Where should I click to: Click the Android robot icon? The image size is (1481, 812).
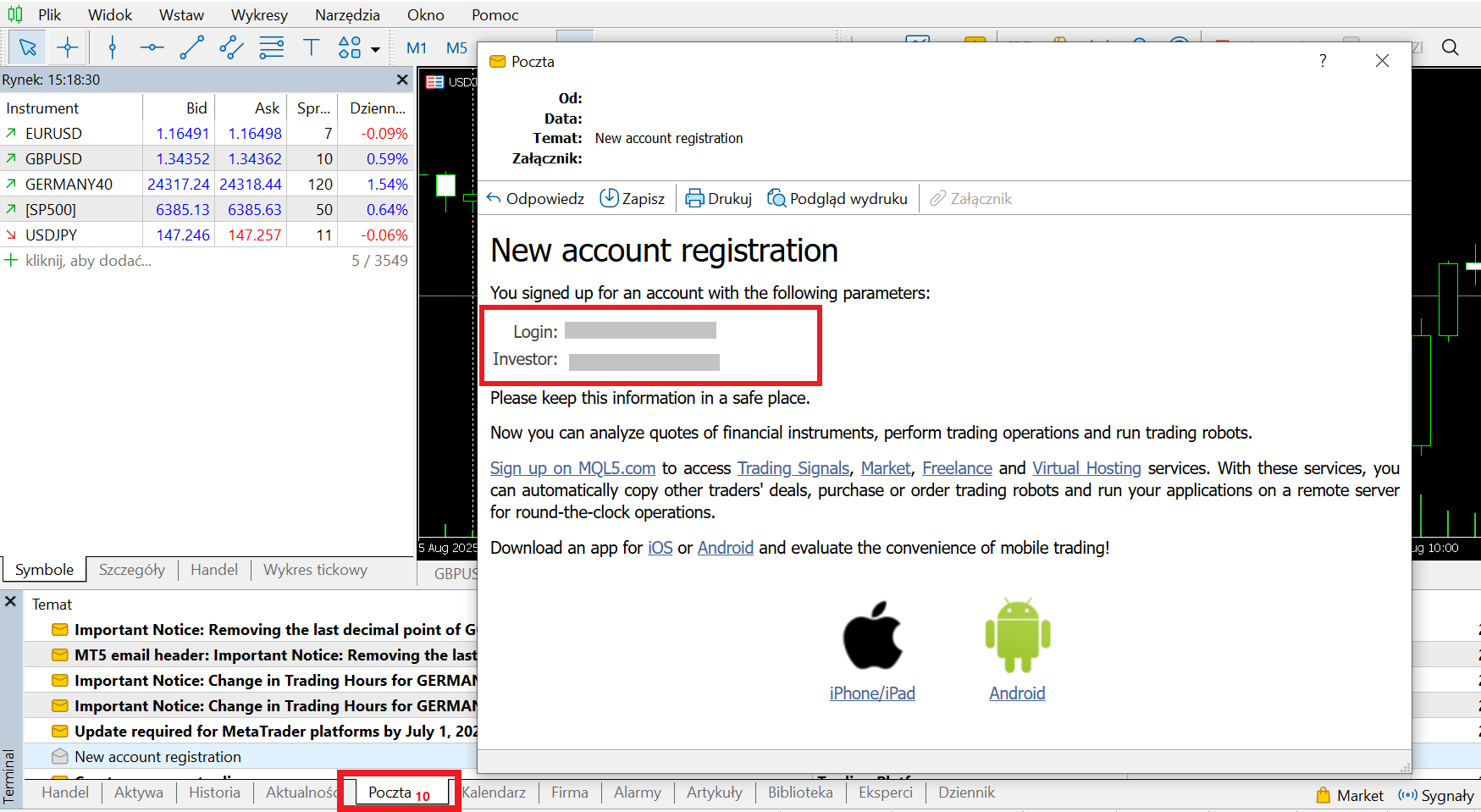click(x=1018, y=636)
